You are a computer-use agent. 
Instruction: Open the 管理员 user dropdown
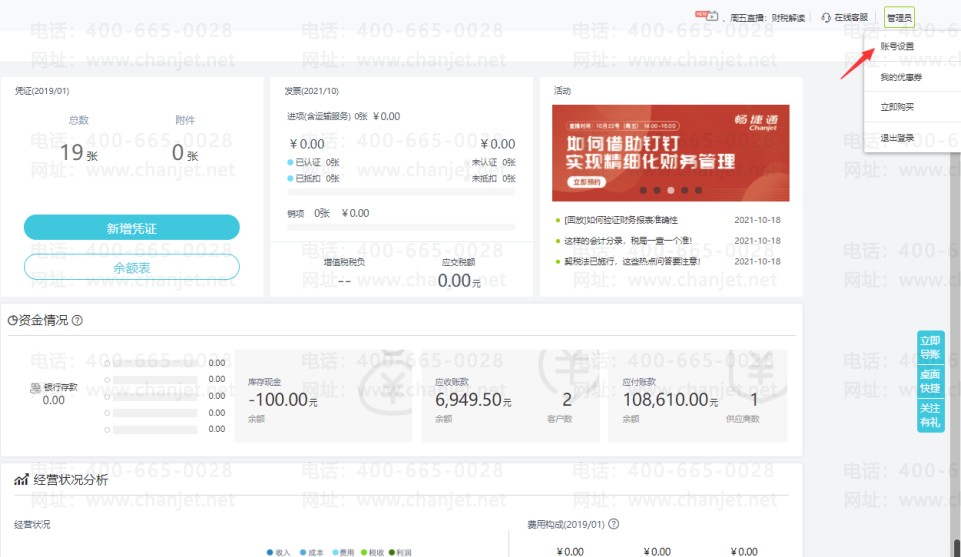coord(899,18)
